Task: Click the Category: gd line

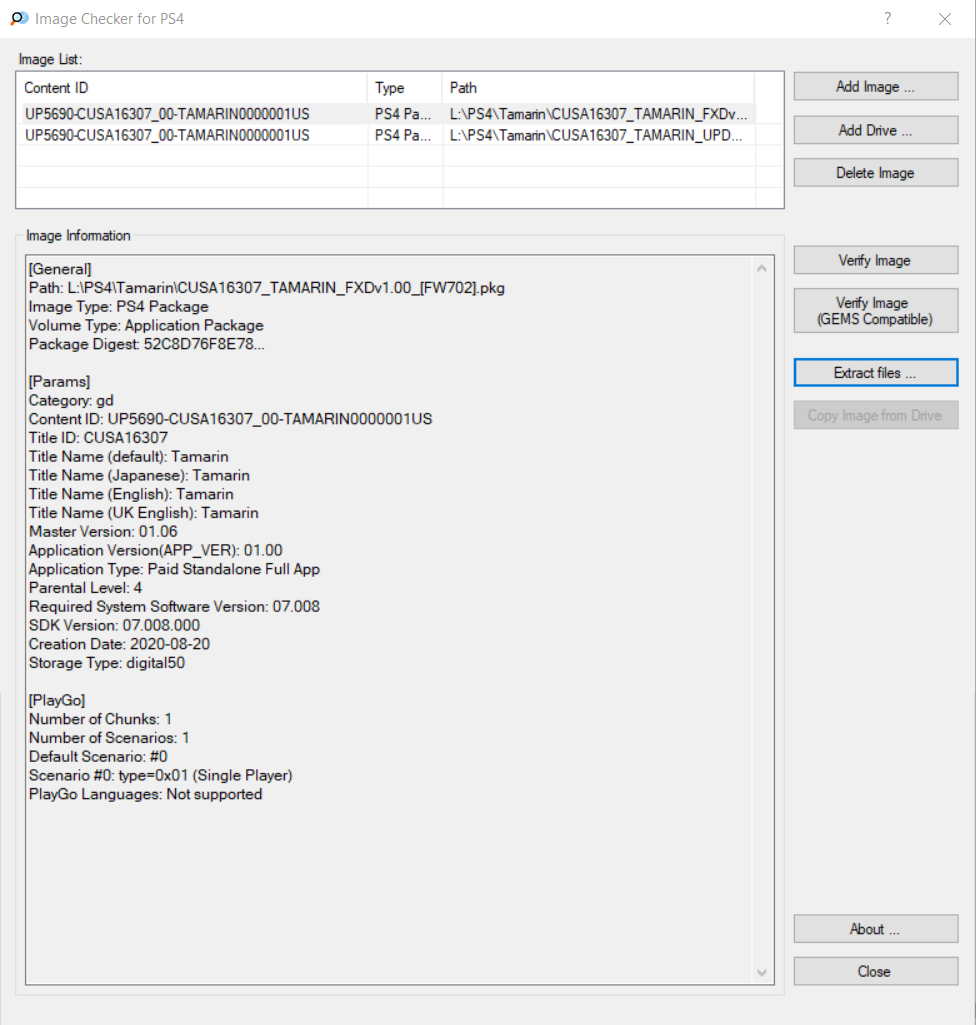Action: 71,400
